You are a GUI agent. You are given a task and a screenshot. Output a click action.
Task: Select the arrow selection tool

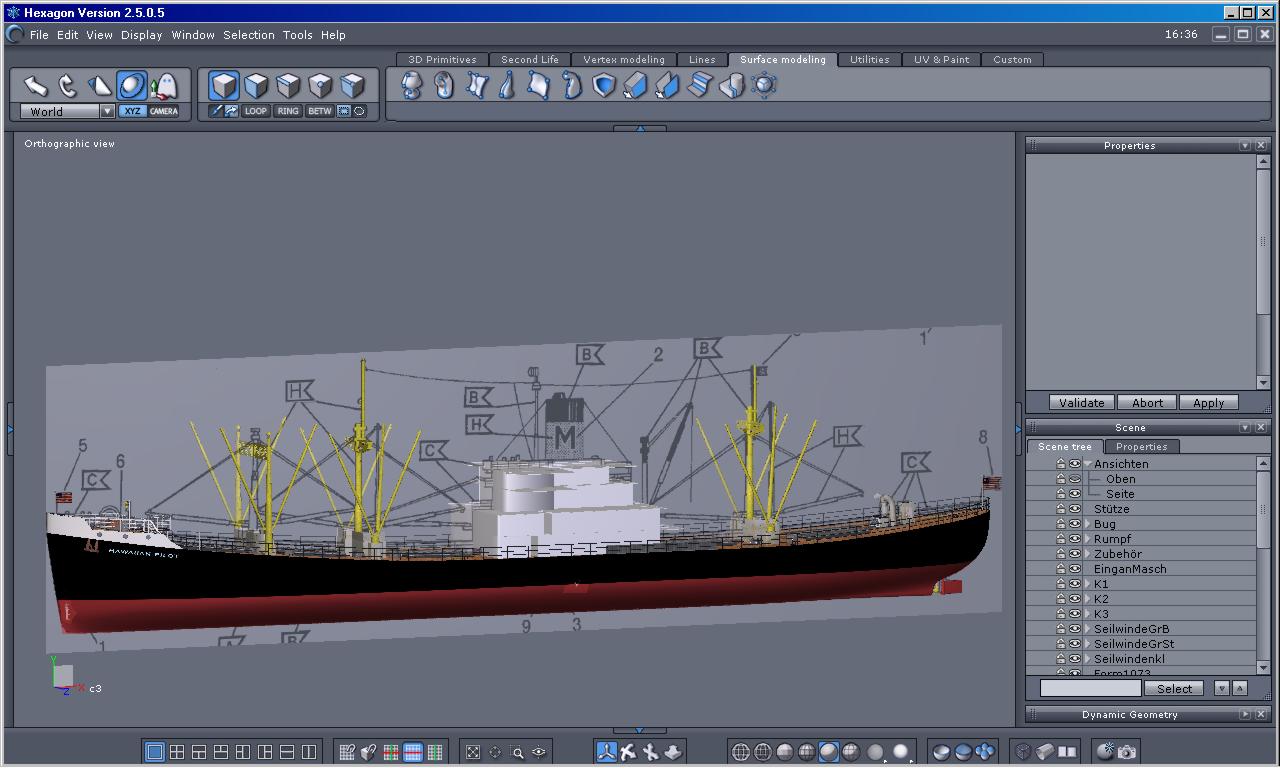(36, 86)
